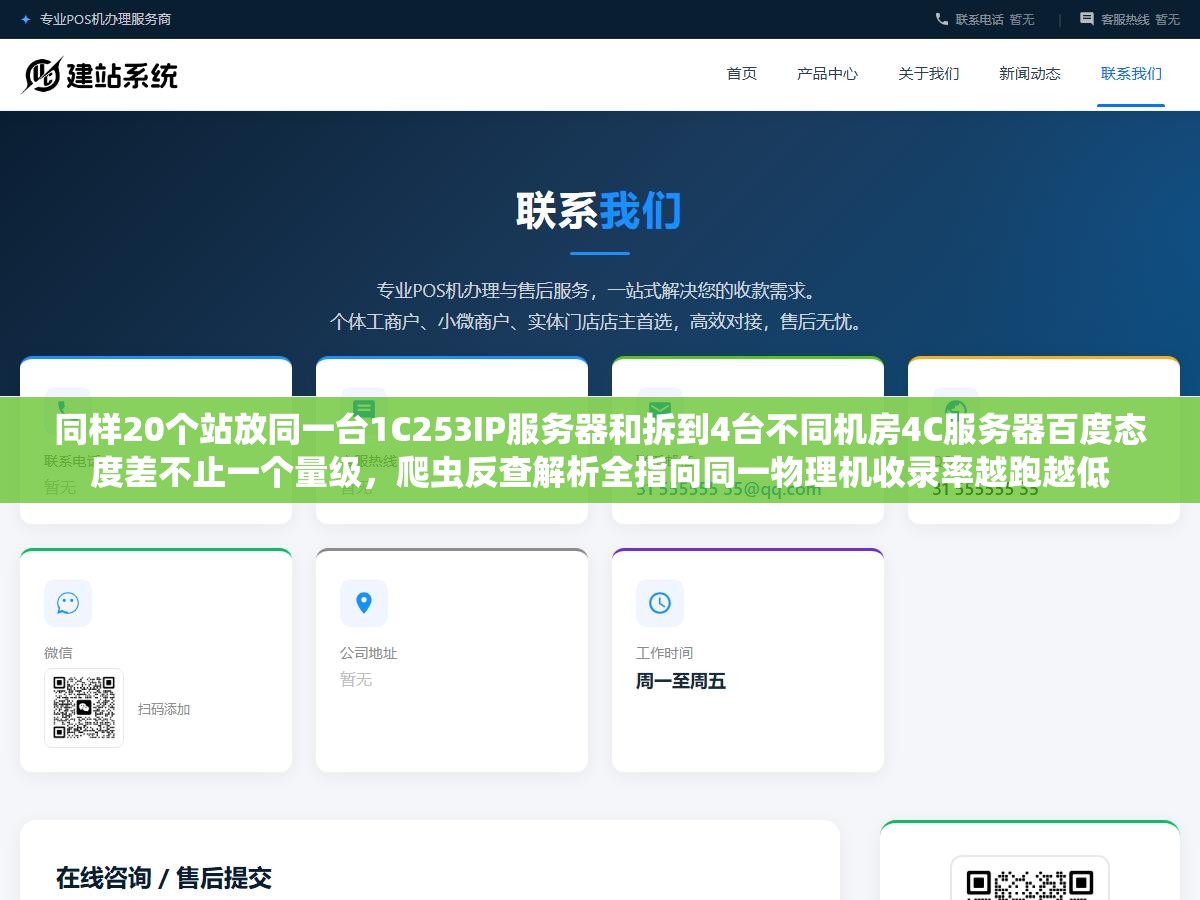1200x900 pixels.
Task: Click the clock icon above 工作时间
Action: [660, 603]
